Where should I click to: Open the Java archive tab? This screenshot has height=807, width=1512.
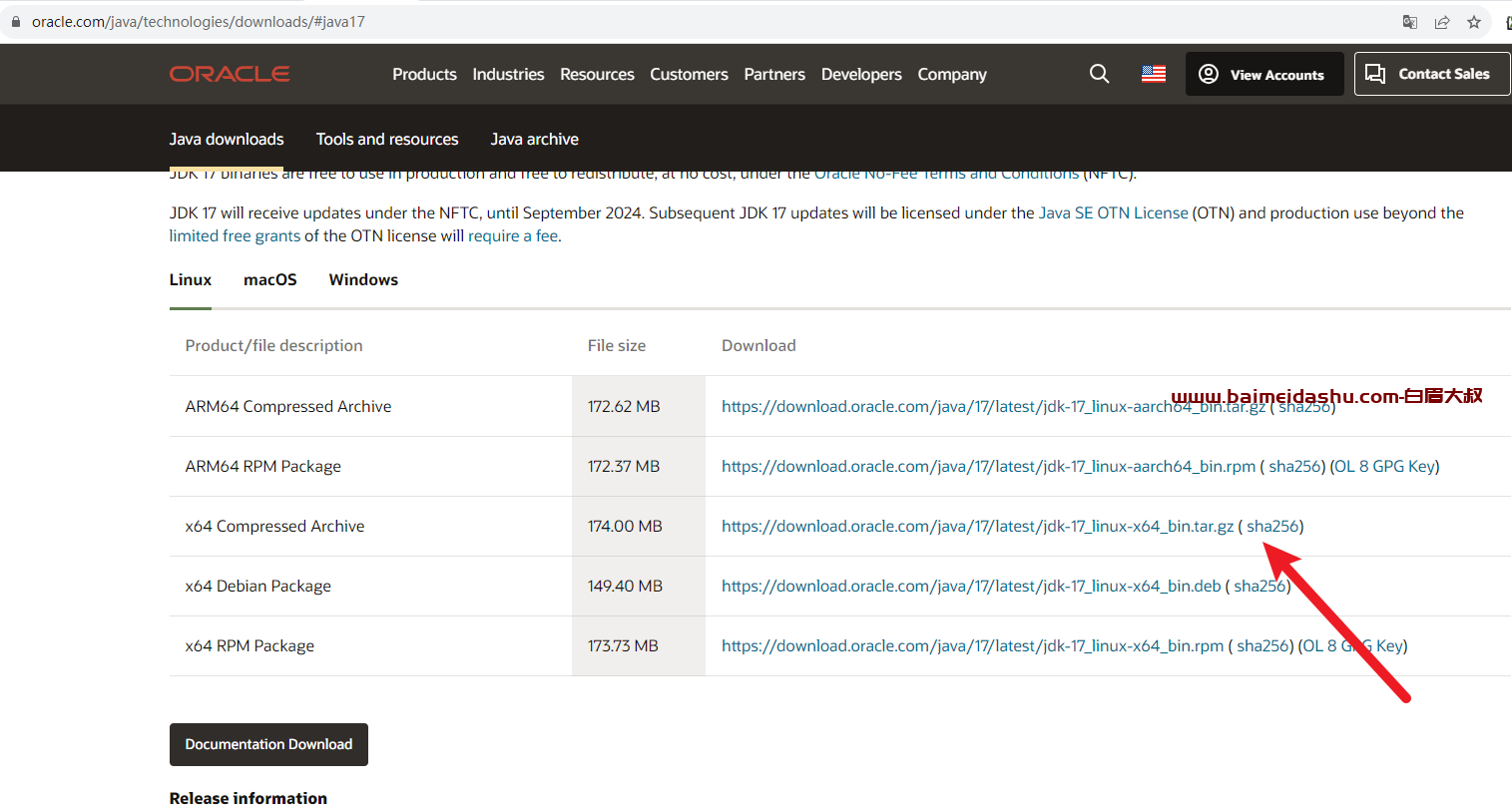pos(534,139)
